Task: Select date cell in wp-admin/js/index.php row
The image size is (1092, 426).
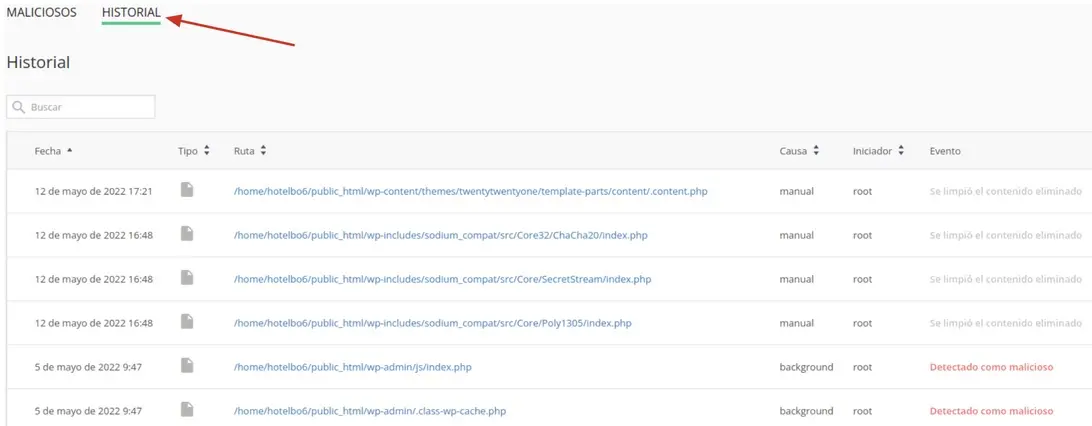Action: (x=88, y=367)
